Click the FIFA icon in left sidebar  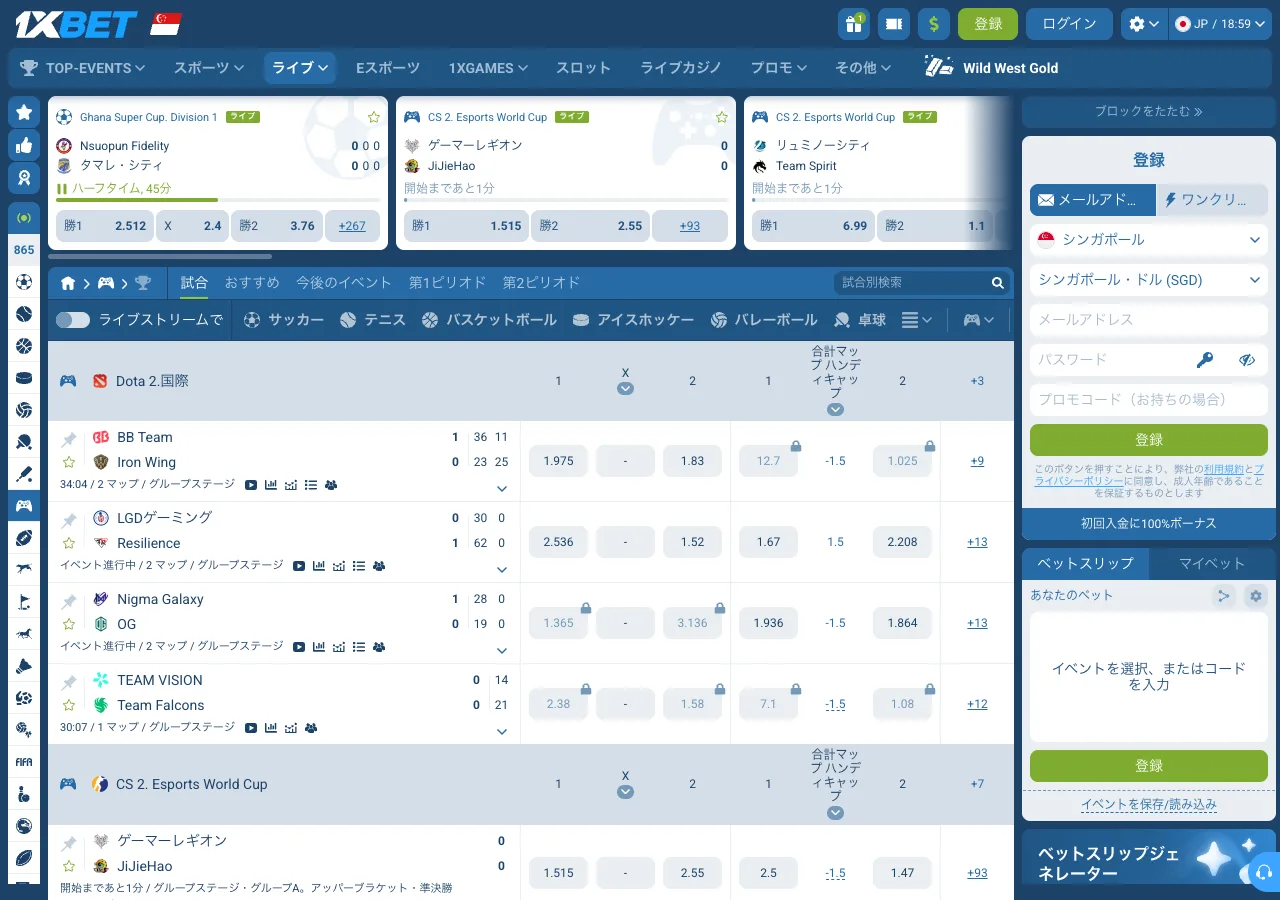click(24, 761)
